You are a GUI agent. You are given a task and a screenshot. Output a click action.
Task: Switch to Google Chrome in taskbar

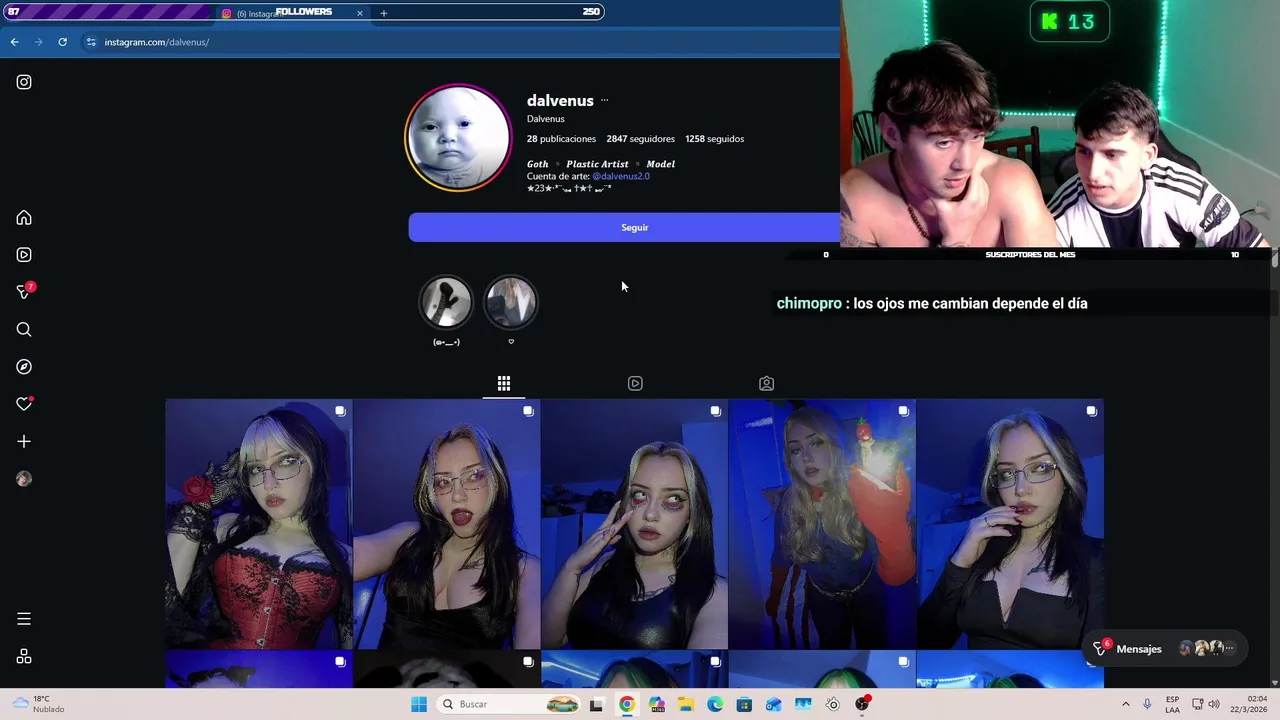click(x=626, y=704)
